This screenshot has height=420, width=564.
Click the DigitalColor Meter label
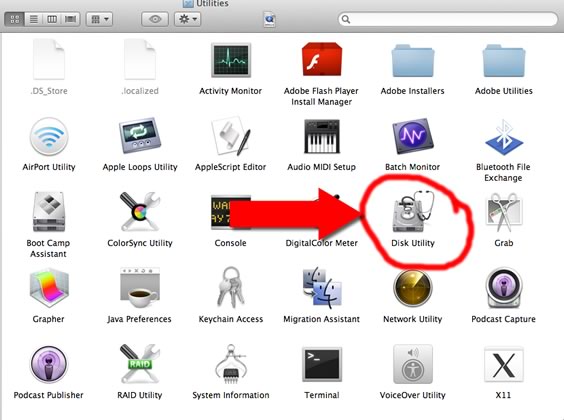(322, 243)
